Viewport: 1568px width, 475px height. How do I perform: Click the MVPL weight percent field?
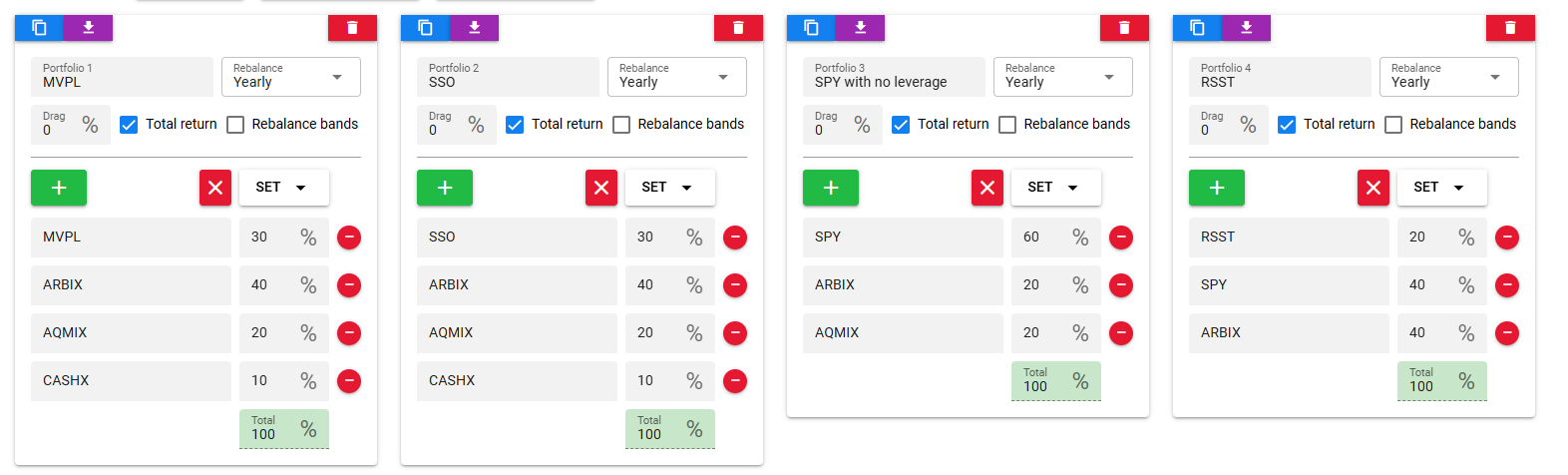tap(284, 237)
